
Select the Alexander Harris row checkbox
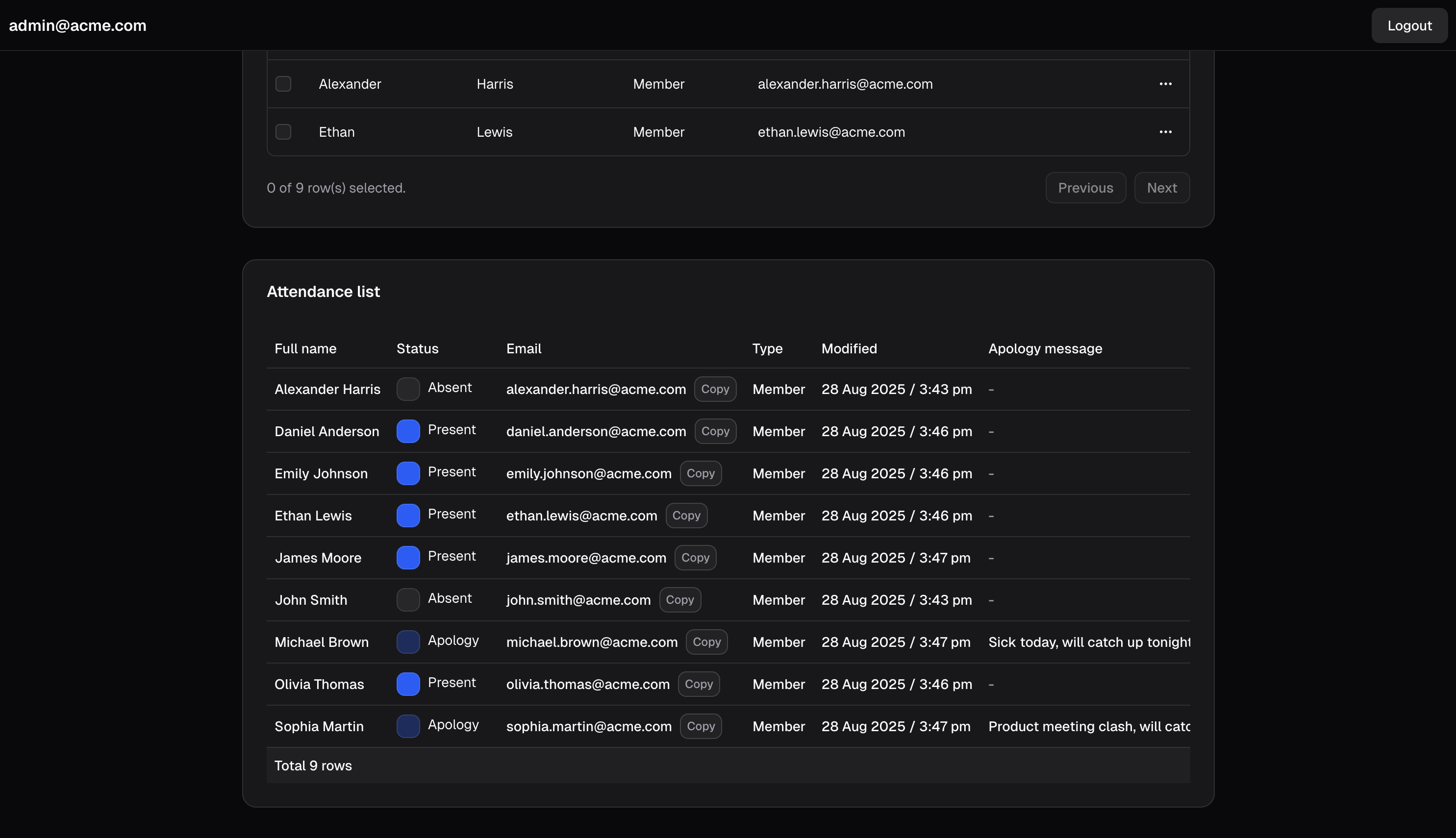pos(283,84)
